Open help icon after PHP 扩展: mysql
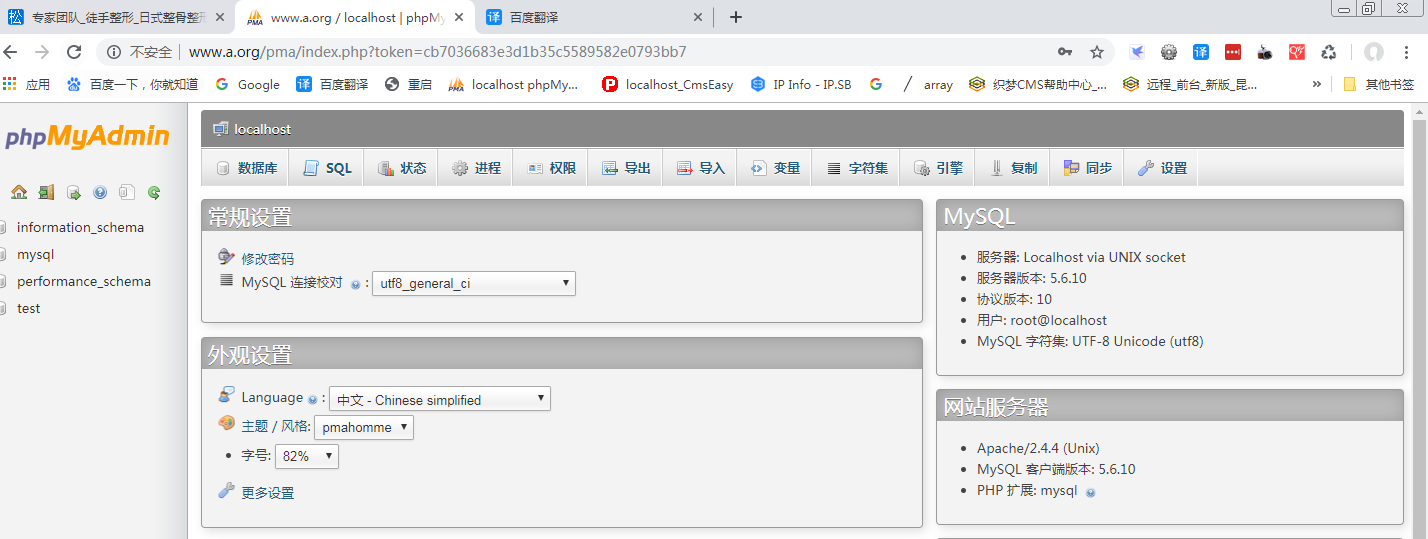The width and height of the screenshot is (1428, 539). pos(1090,492)
